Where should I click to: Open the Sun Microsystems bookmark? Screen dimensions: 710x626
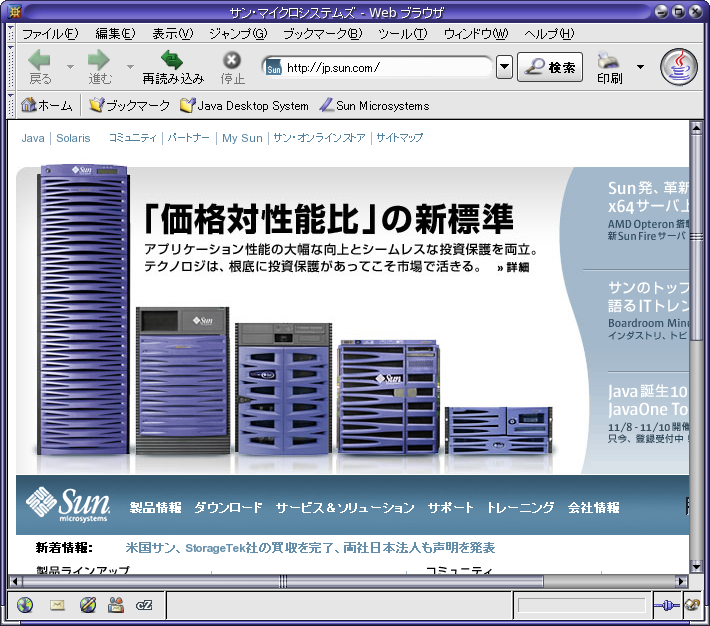point(374,105)
